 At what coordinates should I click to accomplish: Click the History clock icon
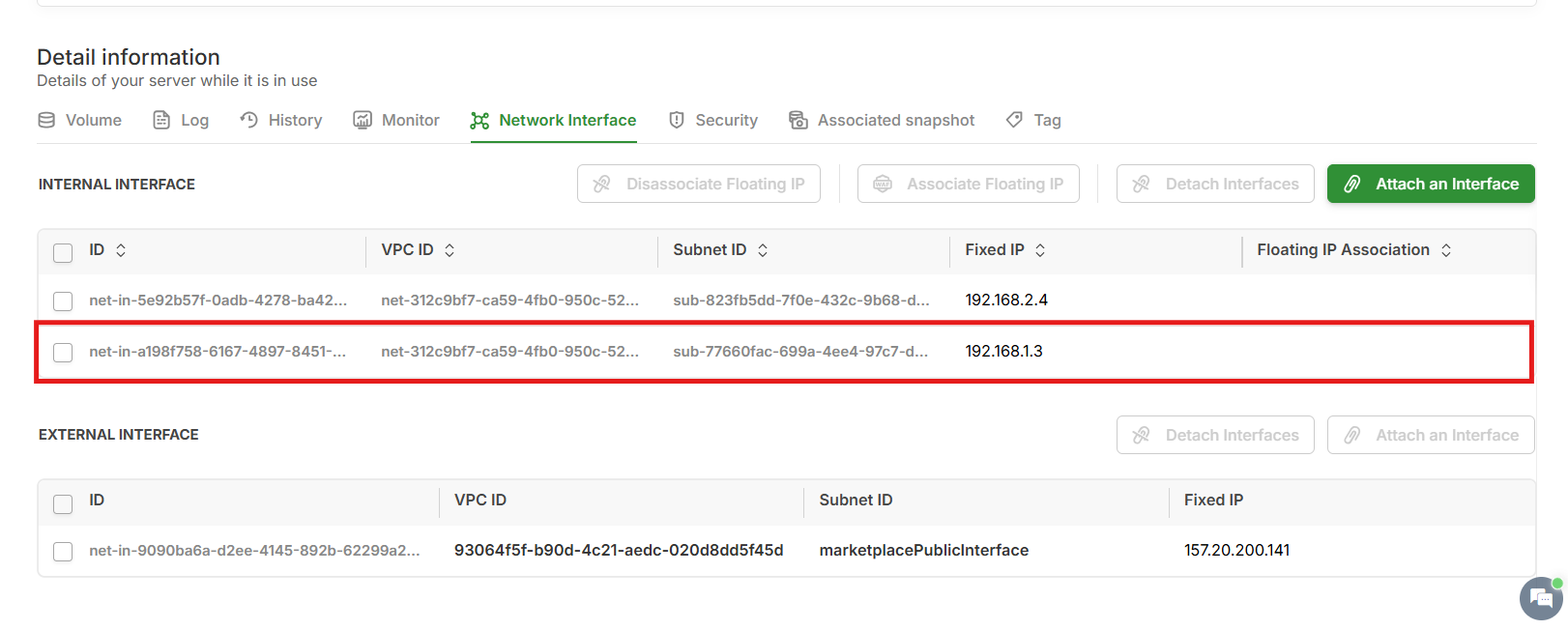[x=249, y=120]
